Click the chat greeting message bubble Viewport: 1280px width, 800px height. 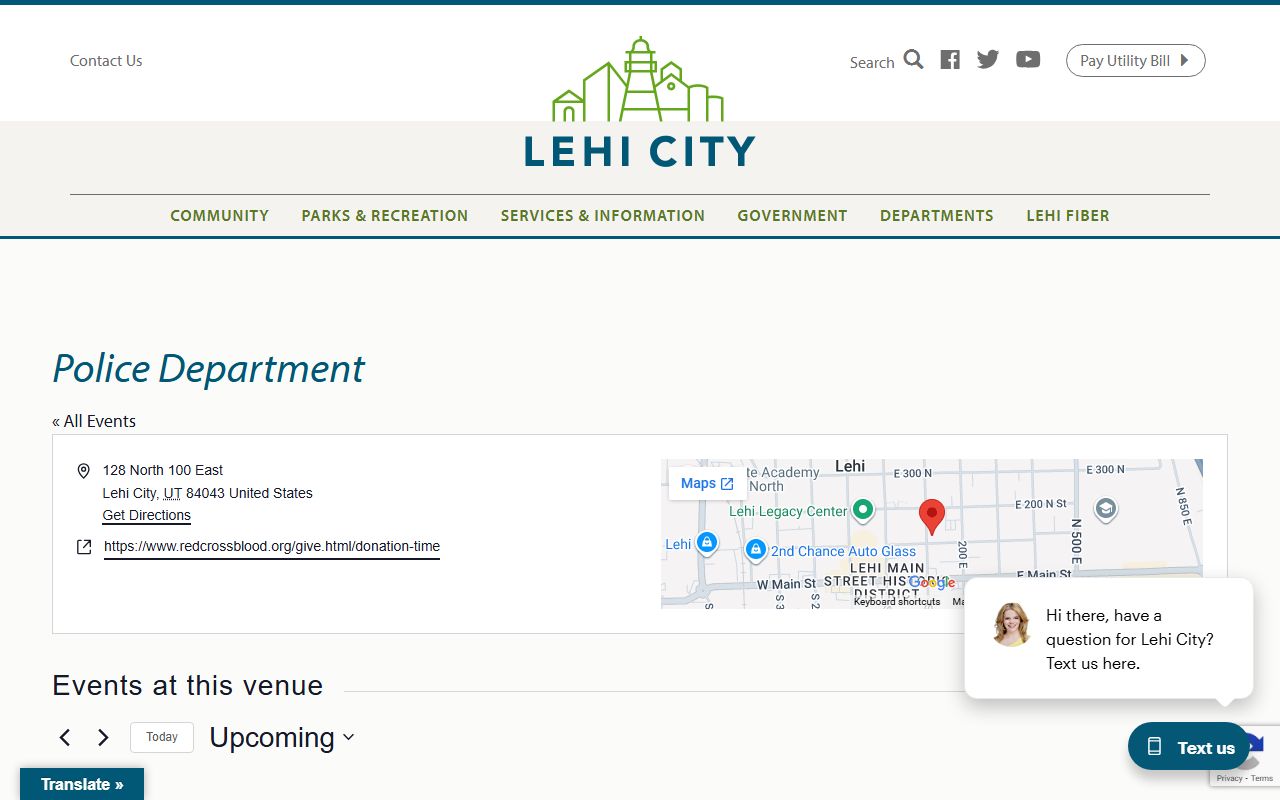pyautogui.click(x=1109, y=638)
